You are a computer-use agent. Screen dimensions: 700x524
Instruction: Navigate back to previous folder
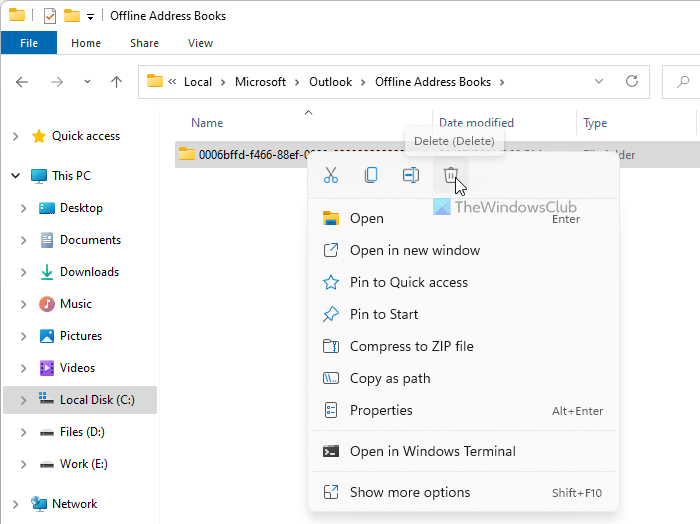[22, 82]
